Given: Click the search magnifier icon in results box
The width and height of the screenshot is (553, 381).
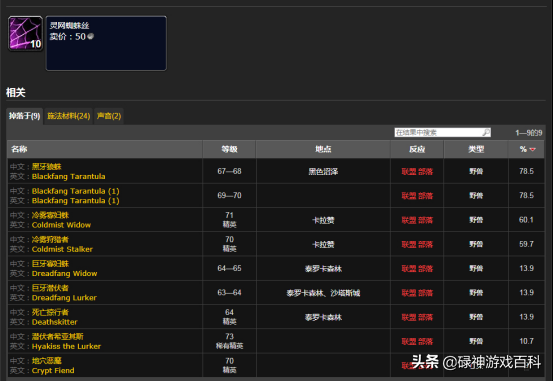Looking at the screenshot, I should (x=486, y=132).
